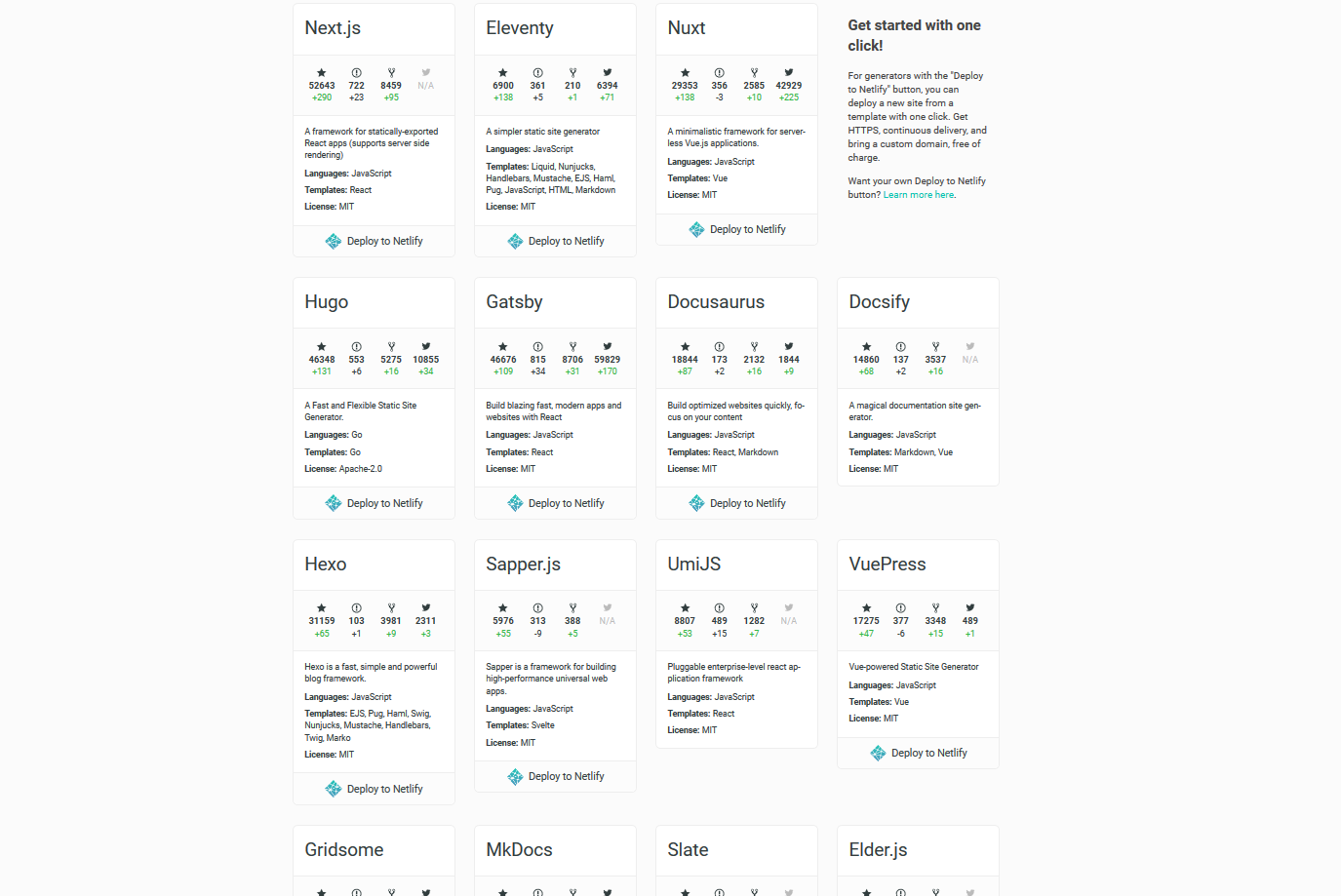Open the Hexo generator title
Screen dimensions: 1341x896
[x=326, y=565]
